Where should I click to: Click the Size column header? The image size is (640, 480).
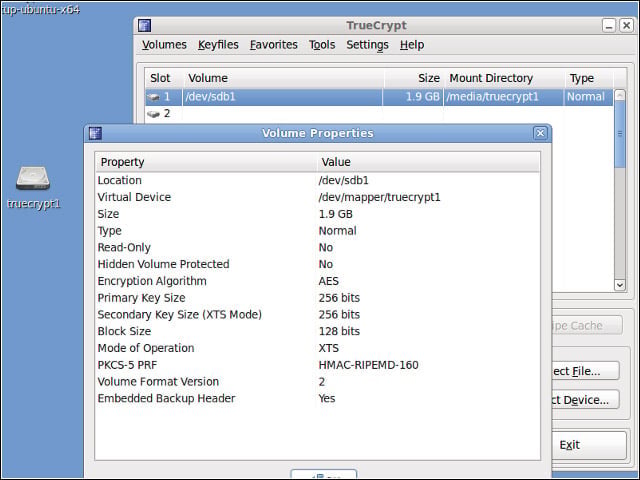click(413, 78)
